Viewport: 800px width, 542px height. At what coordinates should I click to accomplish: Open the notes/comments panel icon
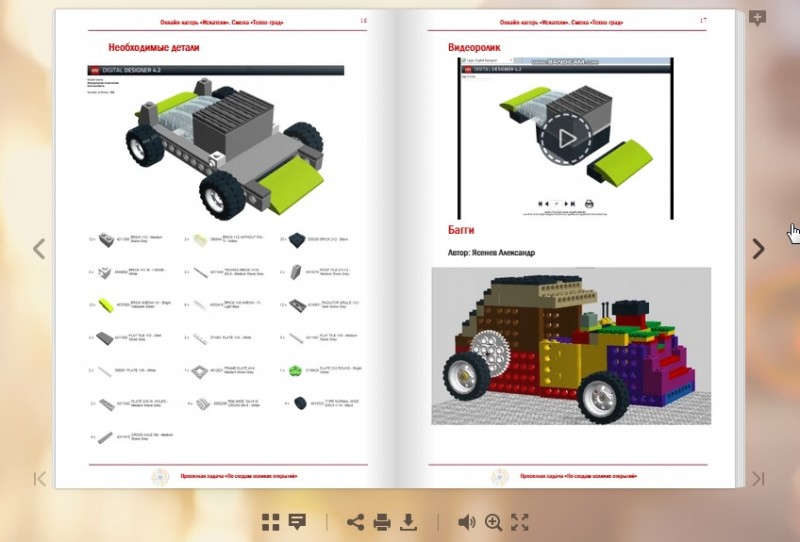[297, 521]
